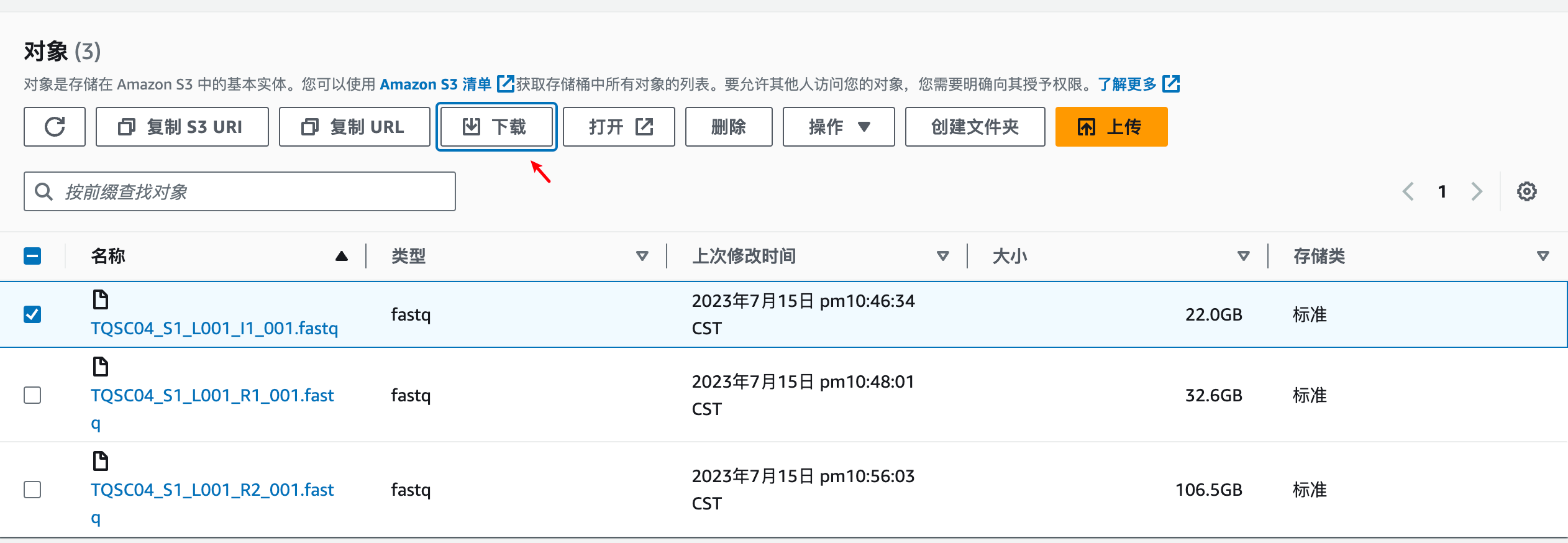Open table preferences gear icon
The image size is (1568, 543).
[x=1526, y=191]
